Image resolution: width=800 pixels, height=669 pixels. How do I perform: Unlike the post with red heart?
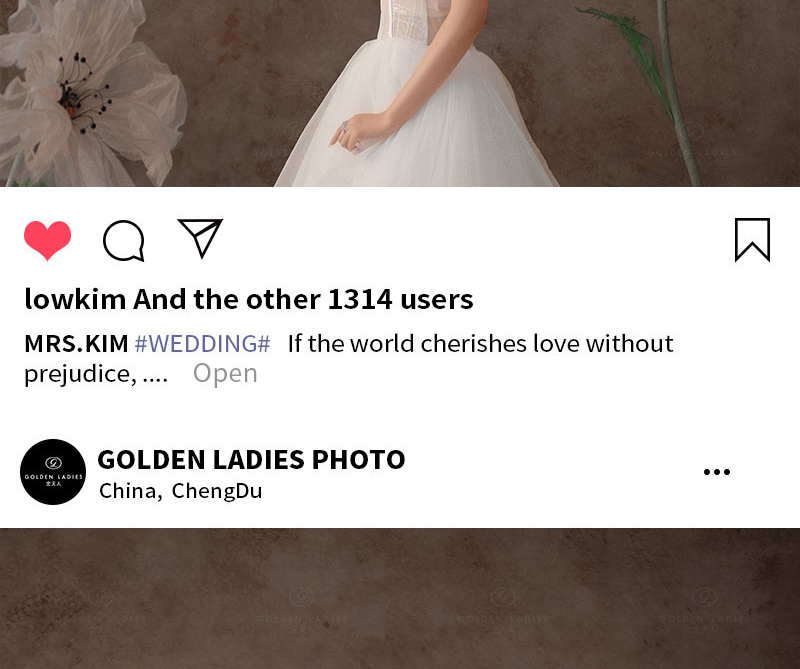[x=47, y=240]
